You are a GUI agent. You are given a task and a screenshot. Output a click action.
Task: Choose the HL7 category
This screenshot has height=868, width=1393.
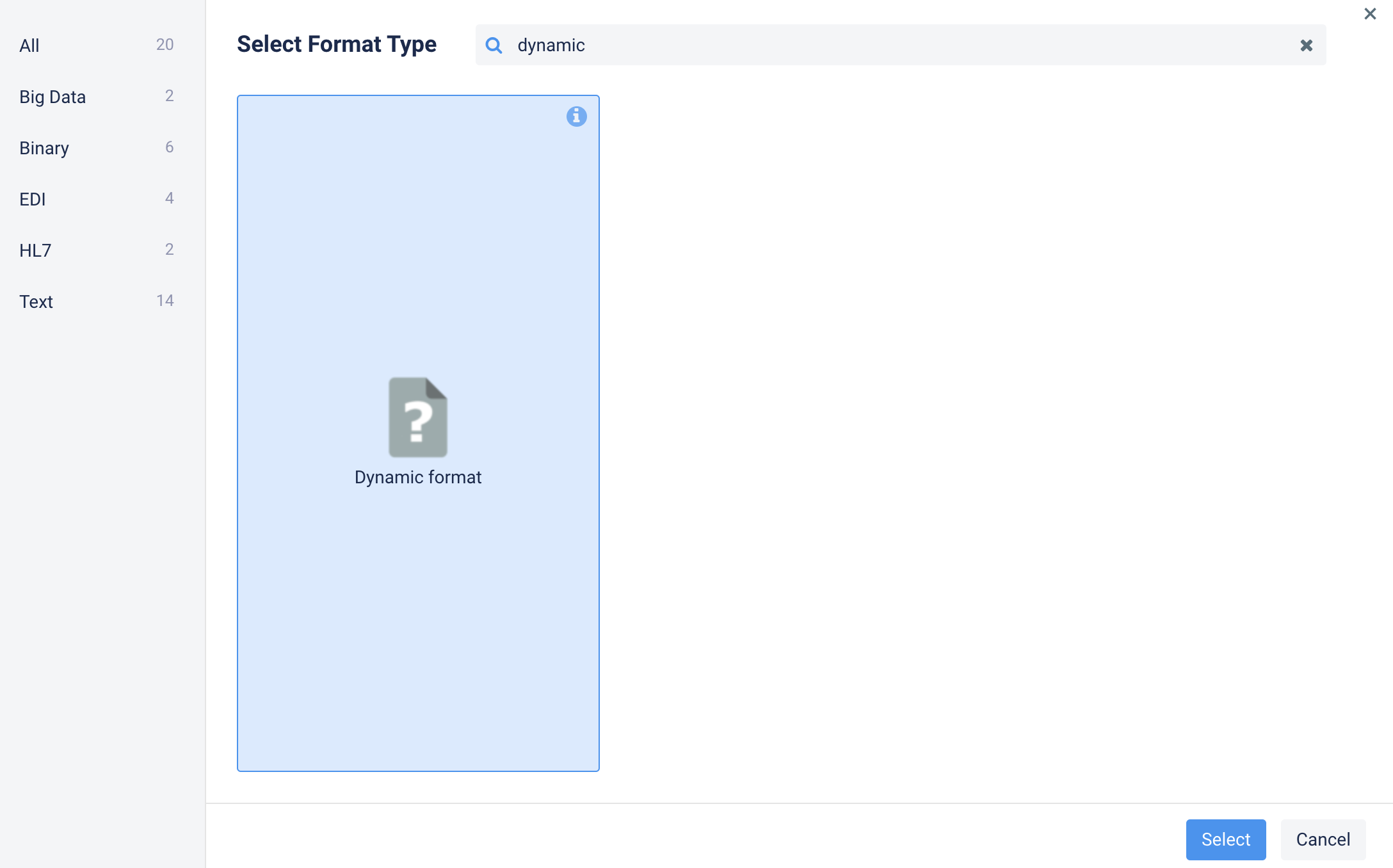[97, 250]
